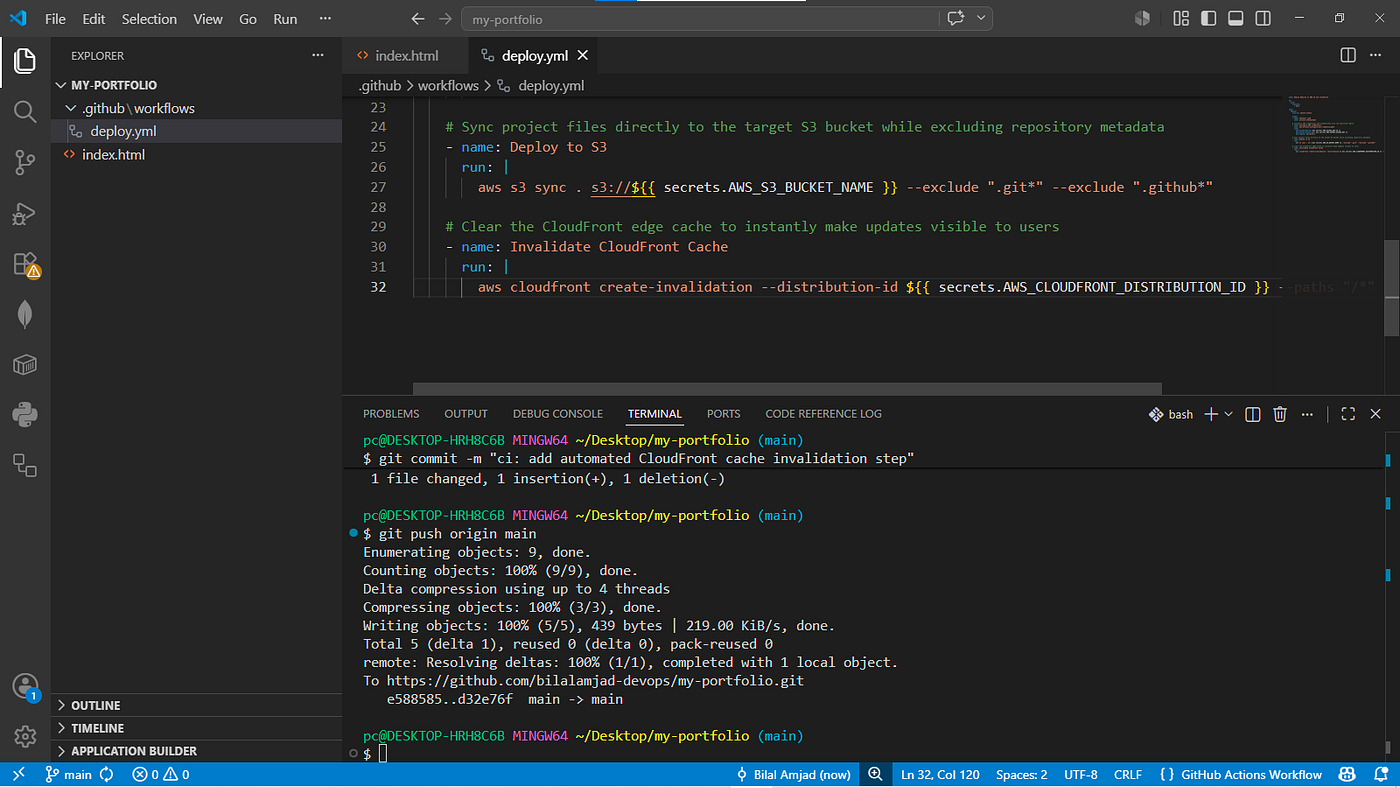The width and height of the screenshot is (1400, 788).
Task: Click Synchronize Changes icon in the status bar
Action: click(x=106, y=774)
